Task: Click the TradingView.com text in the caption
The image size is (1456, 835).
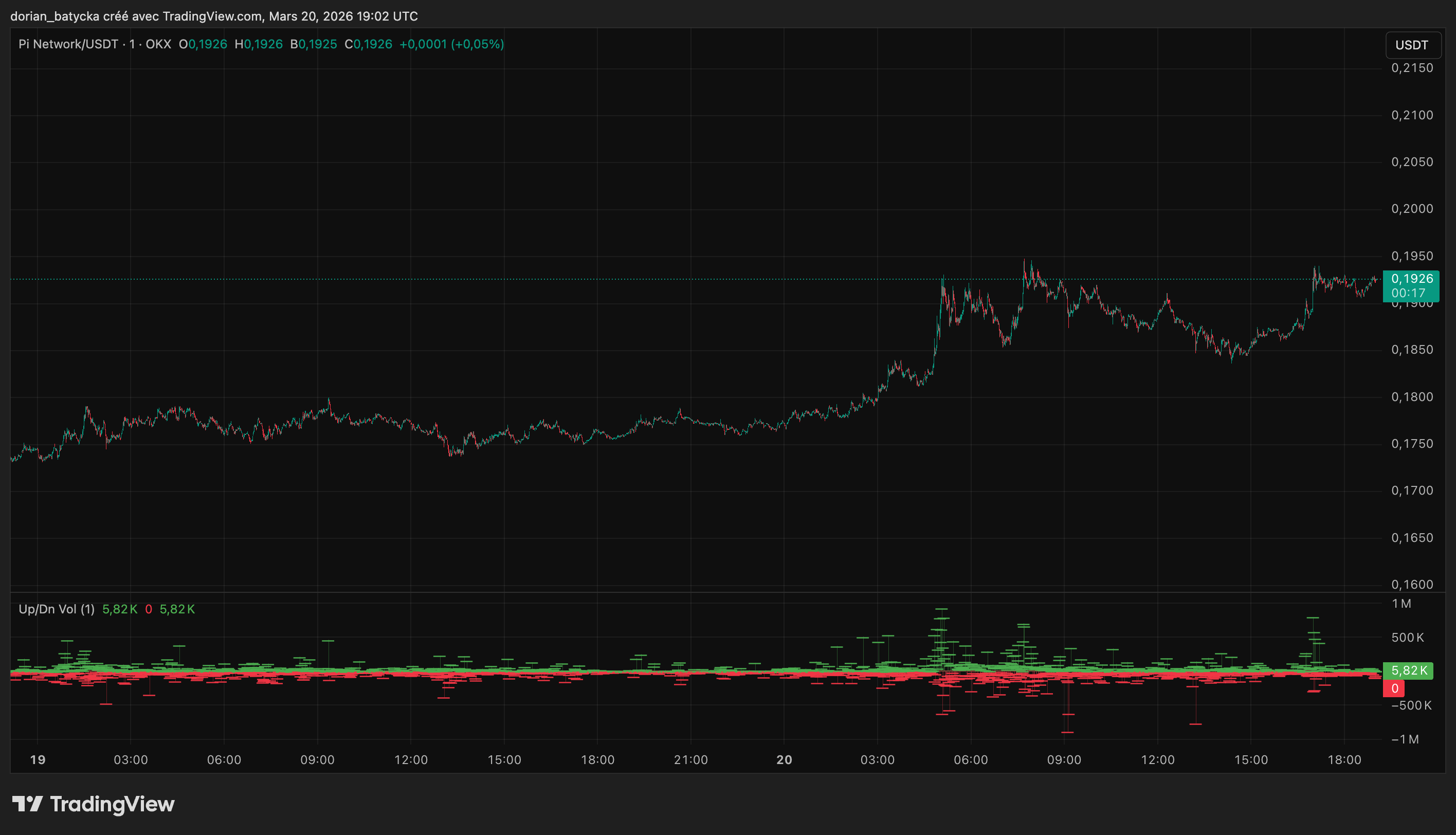Action: [212, 16]
